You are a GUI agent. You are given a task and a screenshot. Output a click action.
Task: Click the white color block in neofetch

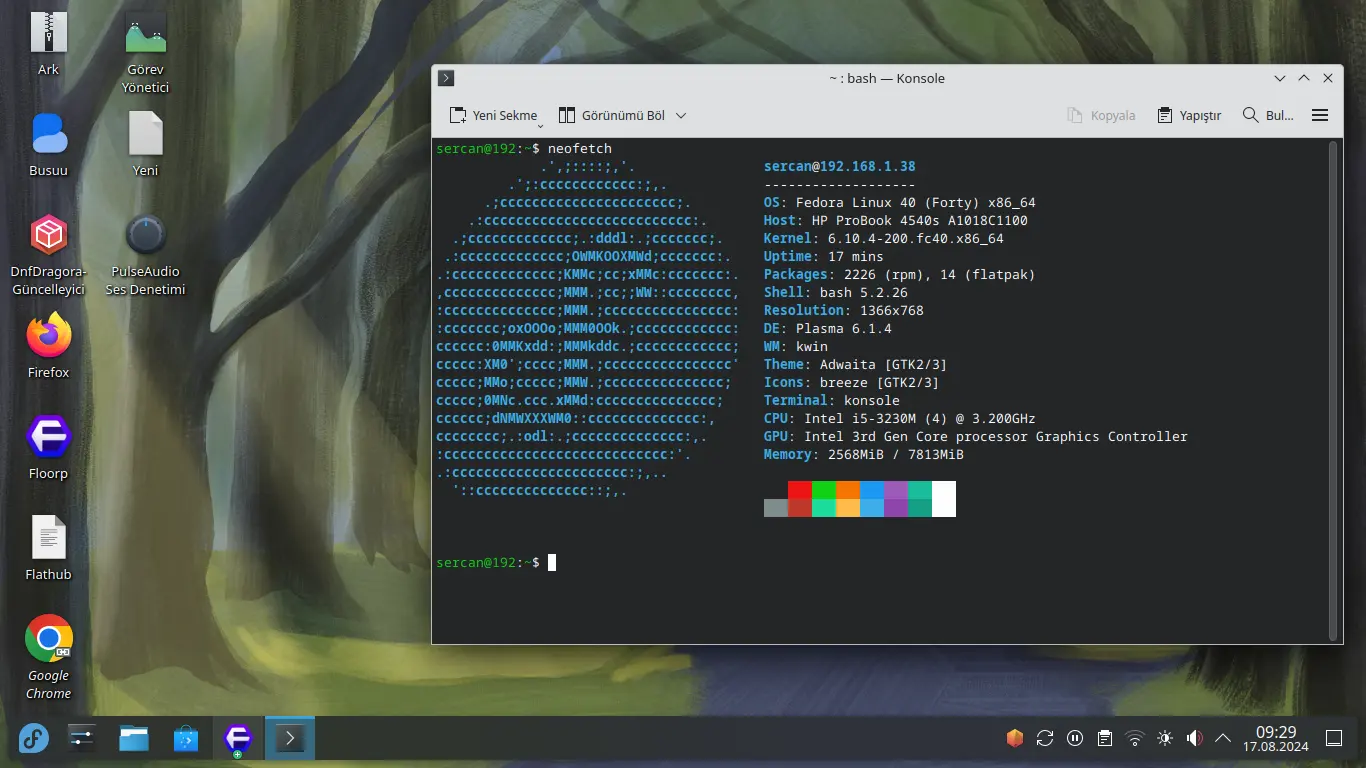pos(944,499)
